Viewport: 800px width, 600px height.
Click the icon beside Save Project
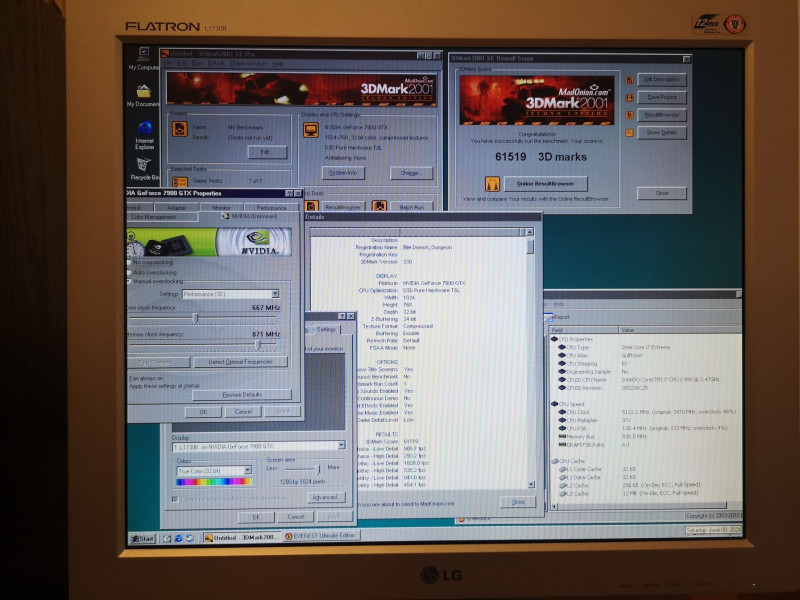pyautogui.click(x=629, y=97)
